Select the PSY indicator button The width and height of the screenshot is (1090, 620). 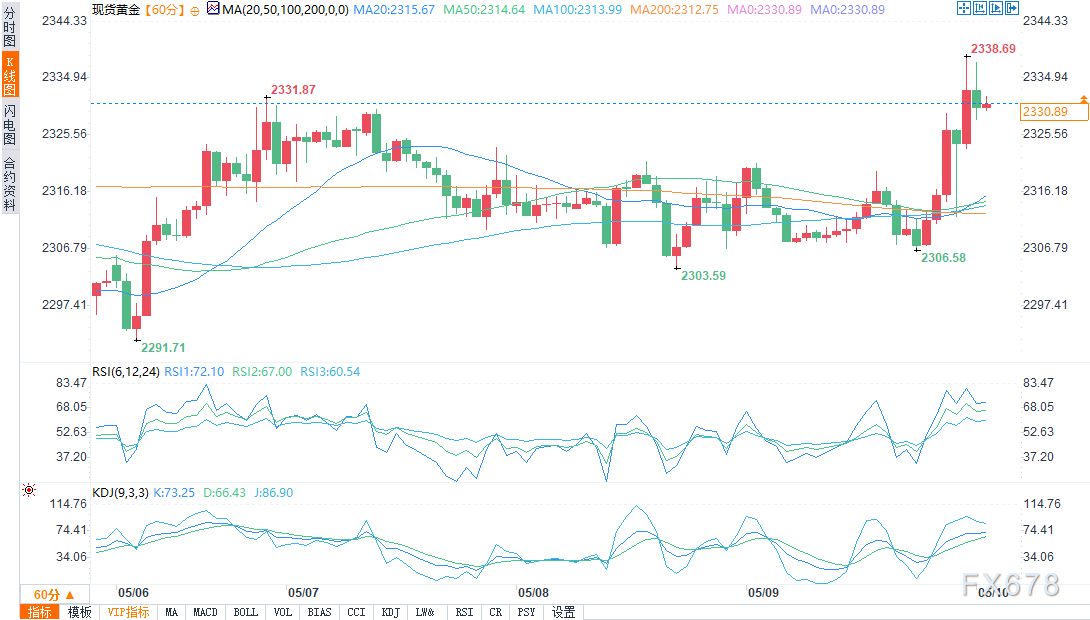click(526, 612)
